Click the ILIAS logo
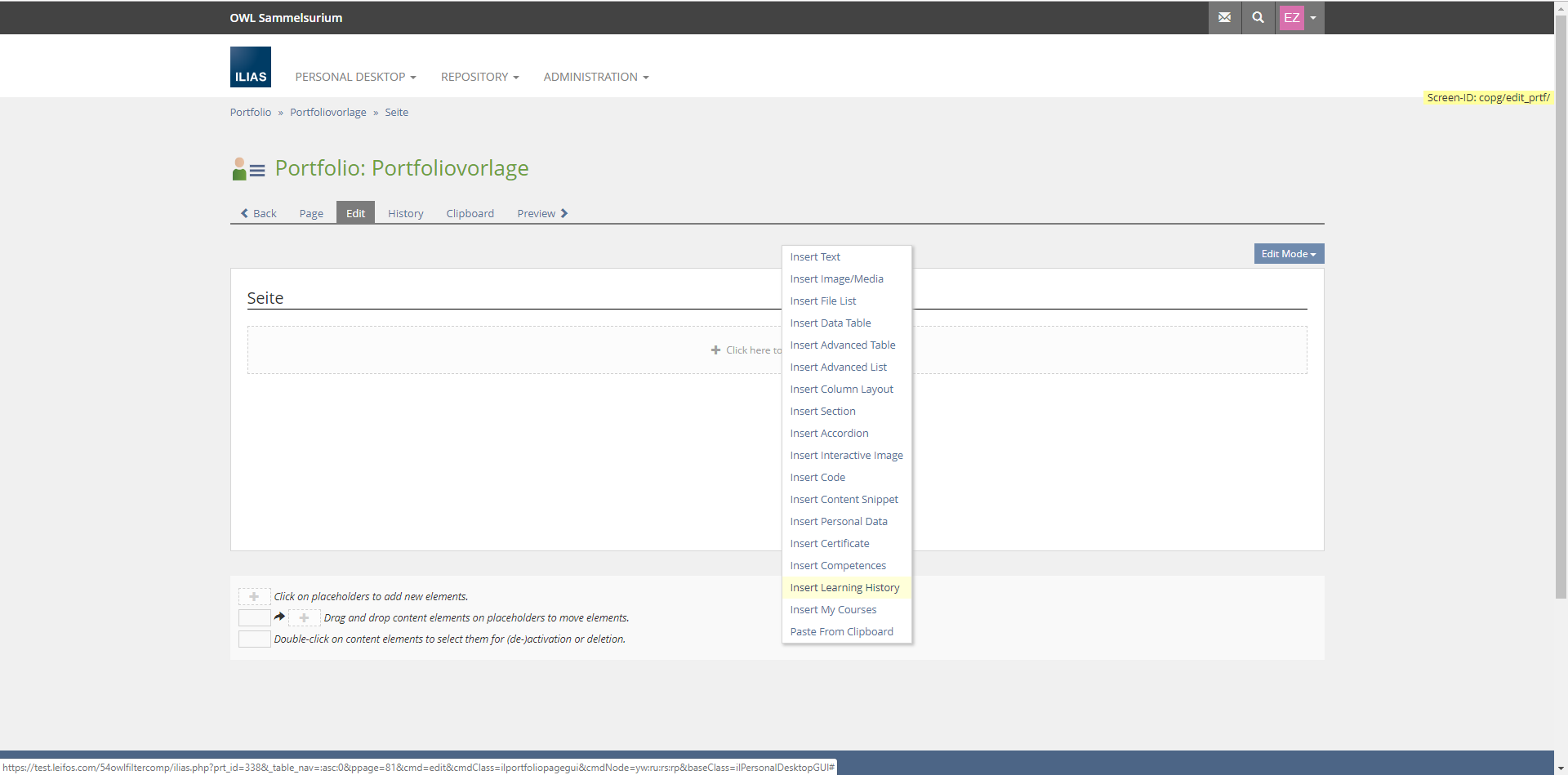Image resolution: width=1568 pixels, height=775 pixels. click(x=250, y=67)
